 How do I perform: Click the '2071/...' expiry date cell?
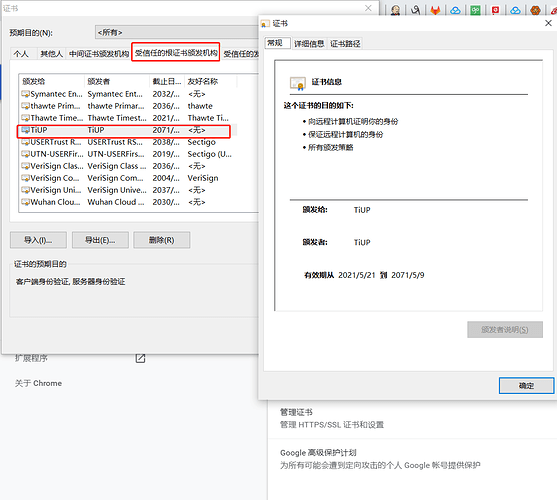click(x=166, y=130)
